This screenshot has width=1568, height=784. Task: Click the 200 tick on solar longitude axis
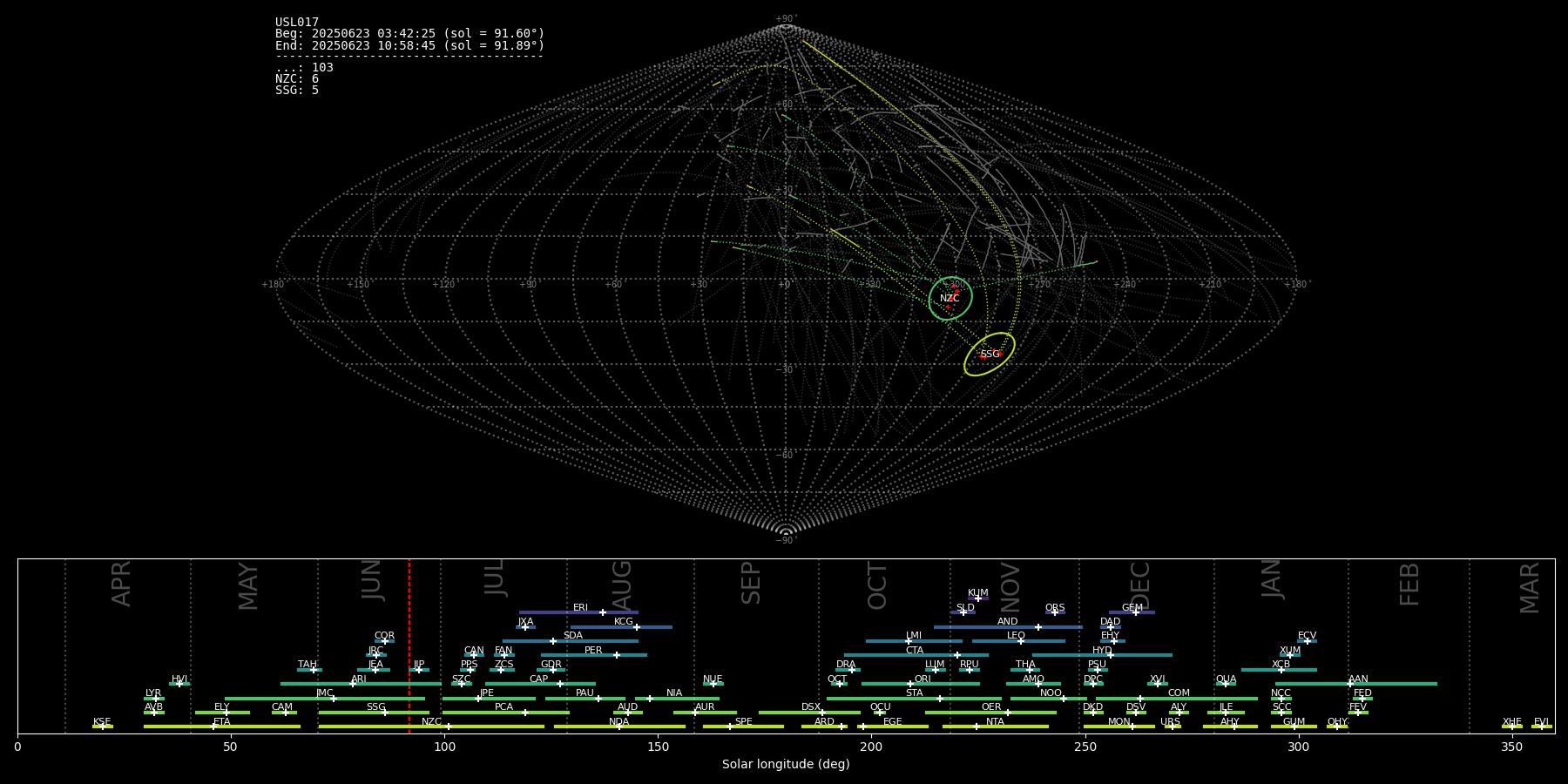click(x=871, y=747)
